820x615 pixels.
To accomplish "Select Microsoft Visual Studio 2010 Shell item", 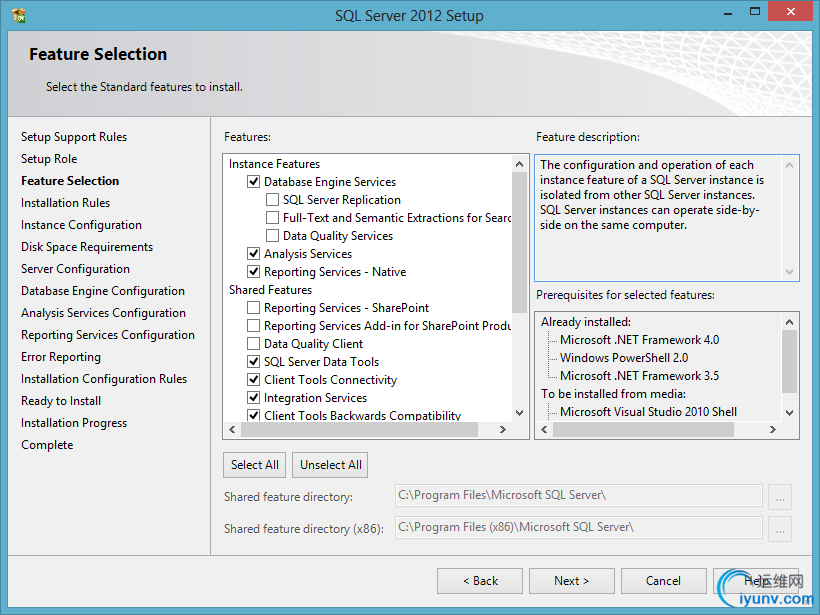I will point(648,412).
